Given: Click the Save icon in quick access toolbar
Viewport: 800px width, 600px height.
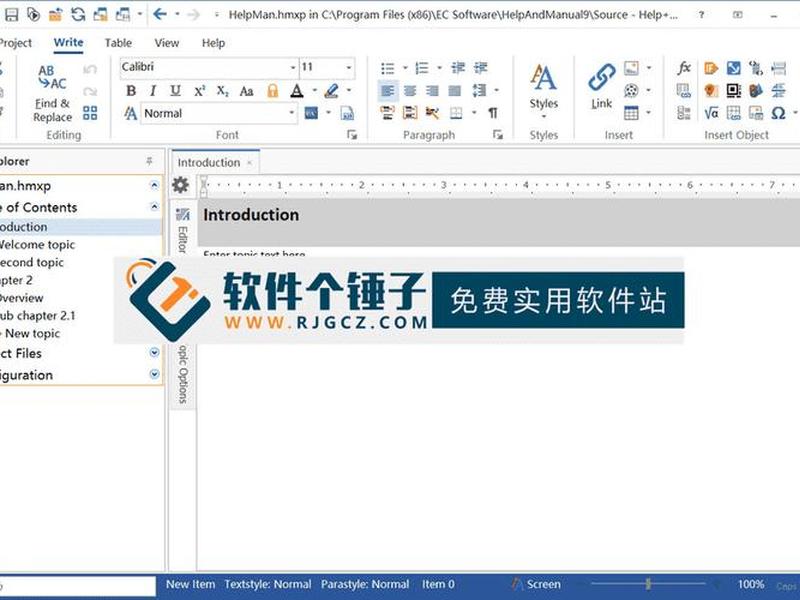Looking at the screenshot, I should (11, 14).
